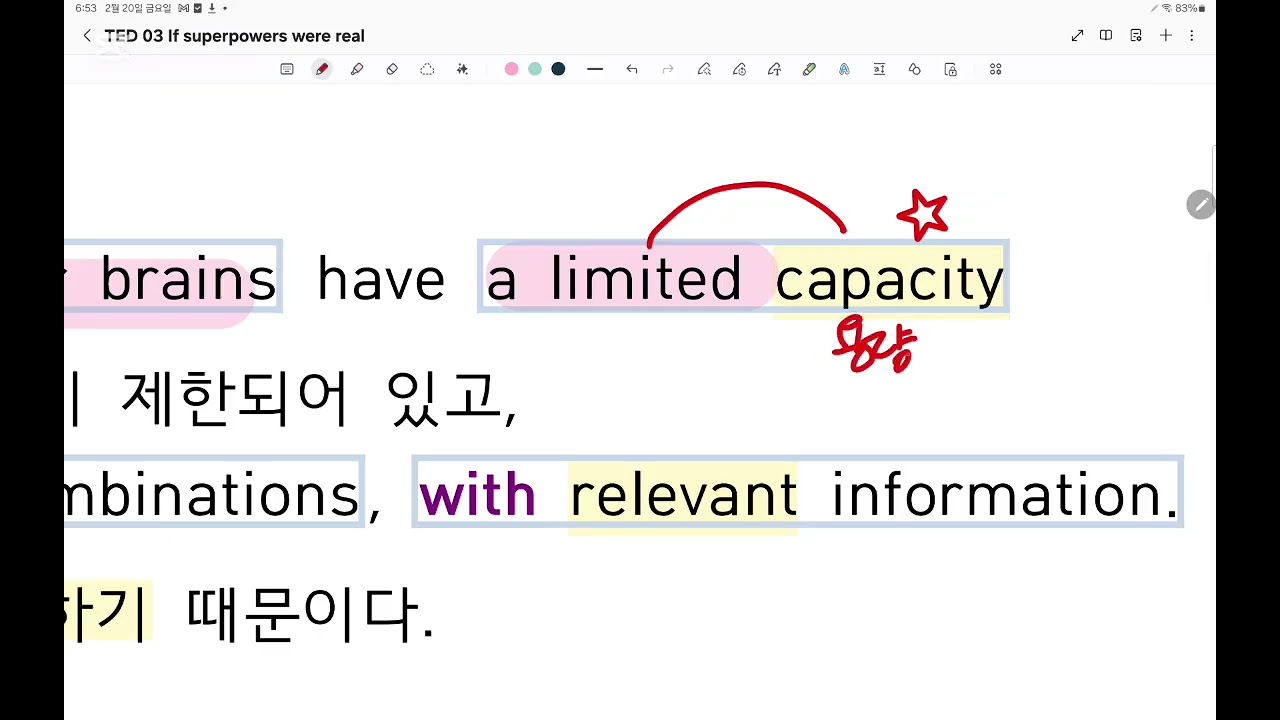Open the blue text style 'A' icon
The height and width of the screenshot is (720, 1280).
(x=844, y=69)
